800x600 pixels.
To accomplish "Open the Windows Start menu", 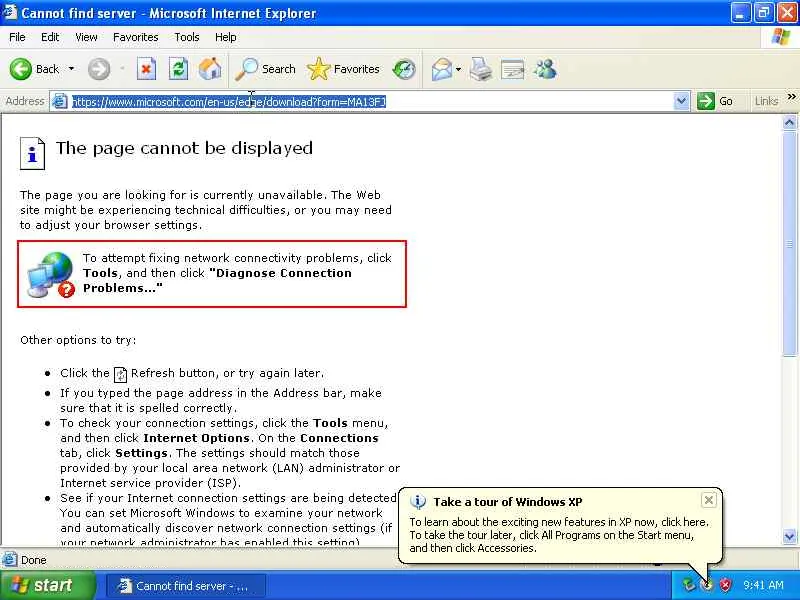I will (48, 585).
